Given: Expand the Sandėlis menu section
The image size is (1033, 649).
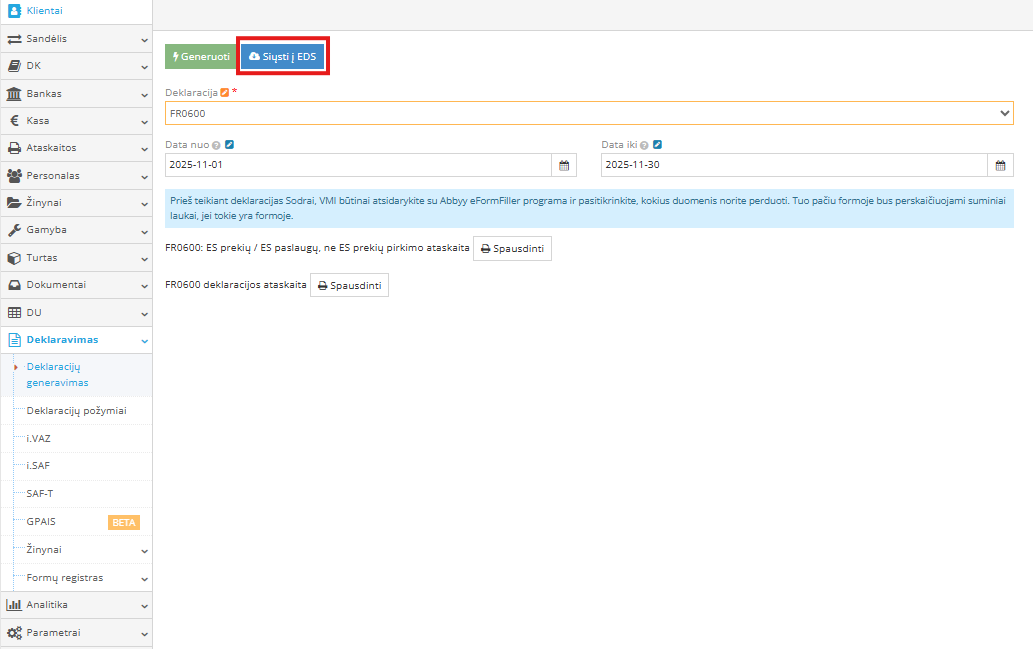Looking at the screenshot, I should point(75,39).
